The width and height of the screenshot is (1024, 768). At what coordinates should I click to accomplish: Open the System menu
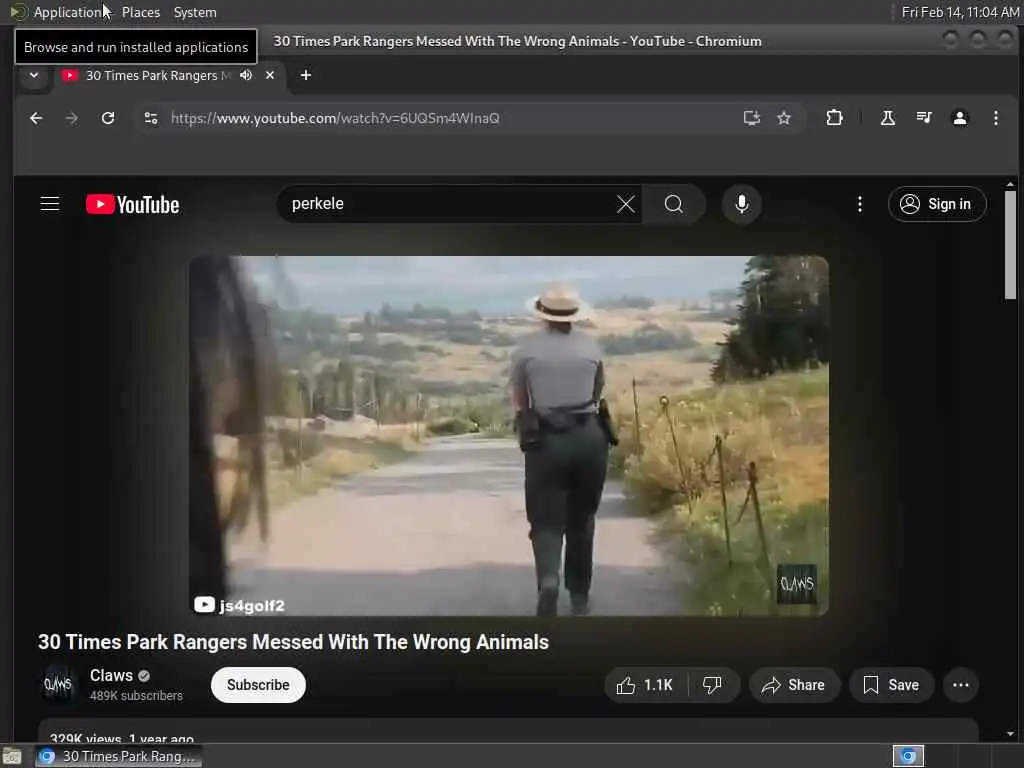195,12
